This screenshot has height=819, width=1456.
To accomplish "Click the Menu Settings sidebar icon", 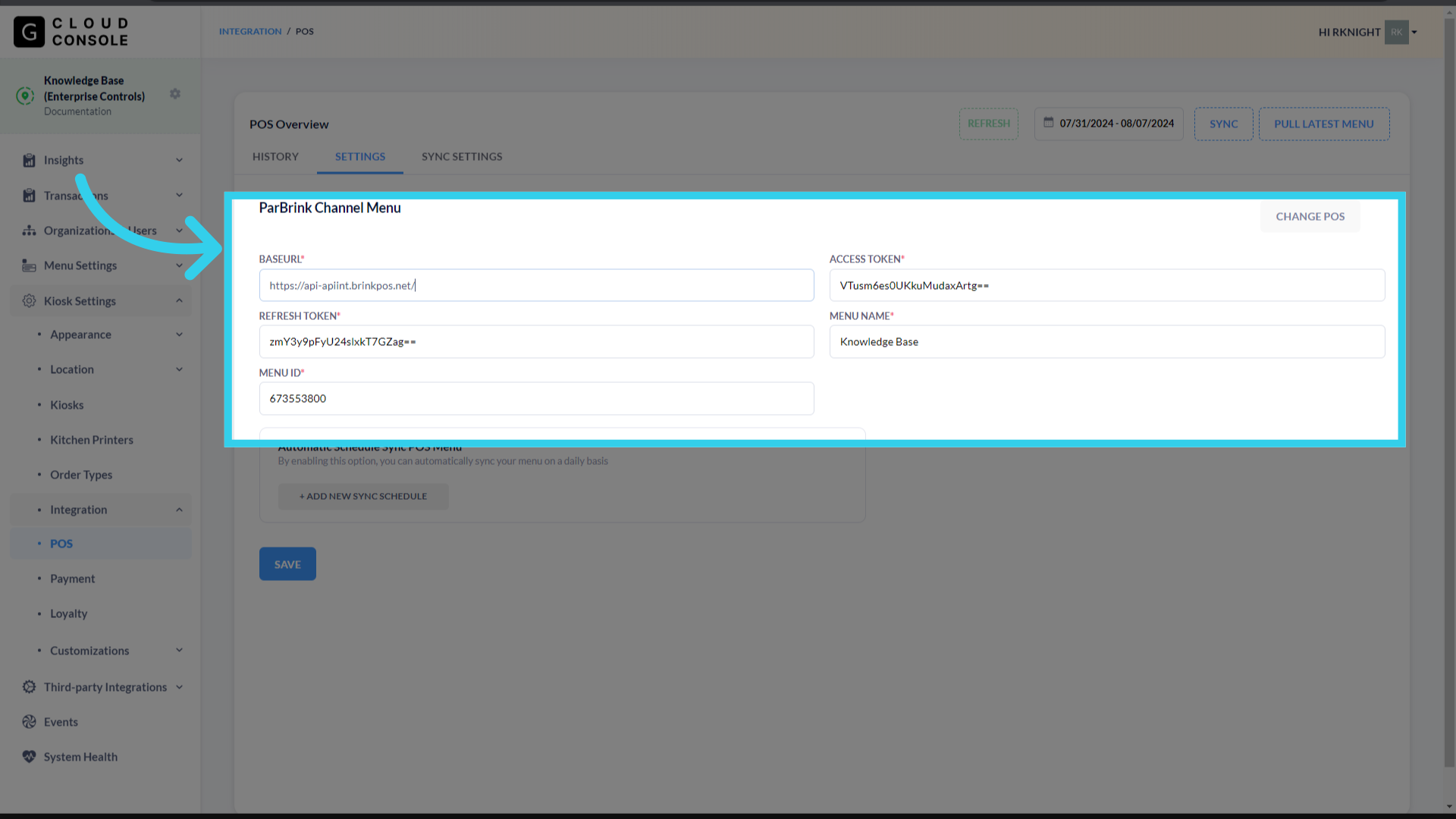I will 29,265.
